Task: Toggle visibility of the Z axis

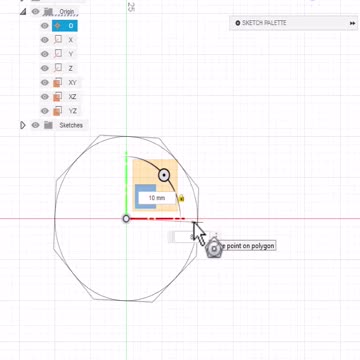Action: 45,68
